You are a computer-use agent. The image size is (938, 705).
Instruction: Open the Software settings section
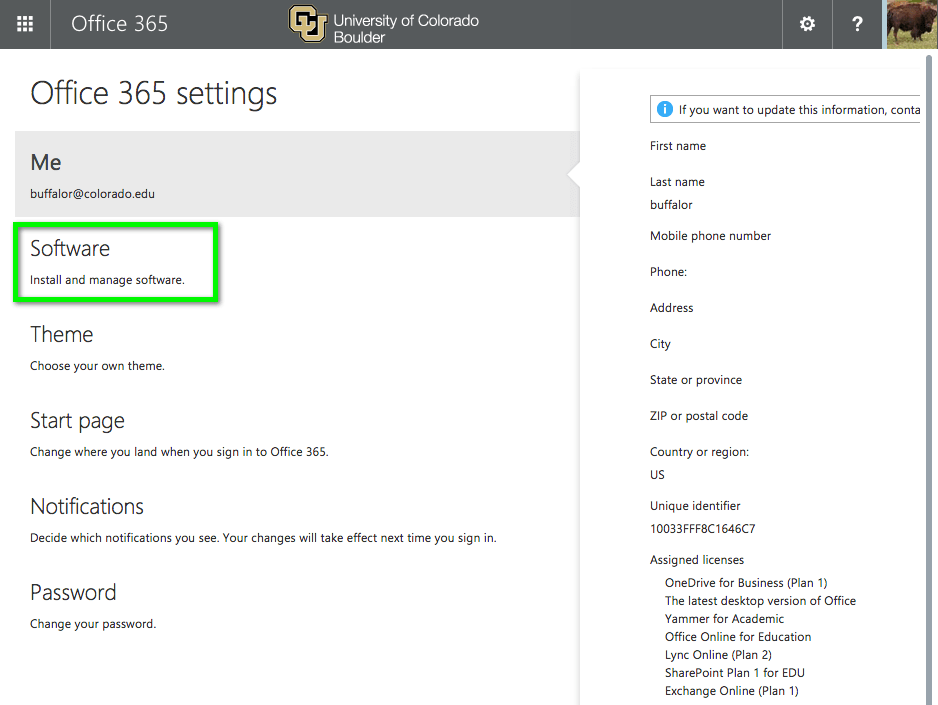(115, 262)
